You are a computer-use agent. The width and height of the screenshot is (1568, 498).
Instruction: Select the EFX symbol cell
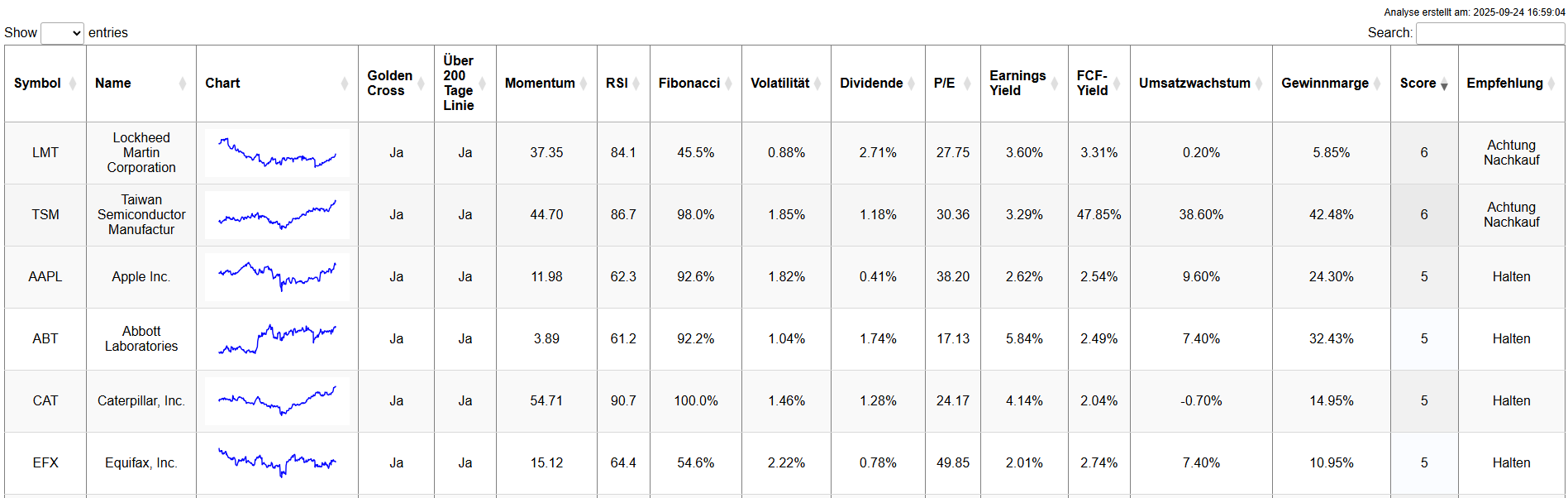click(45, 463)
